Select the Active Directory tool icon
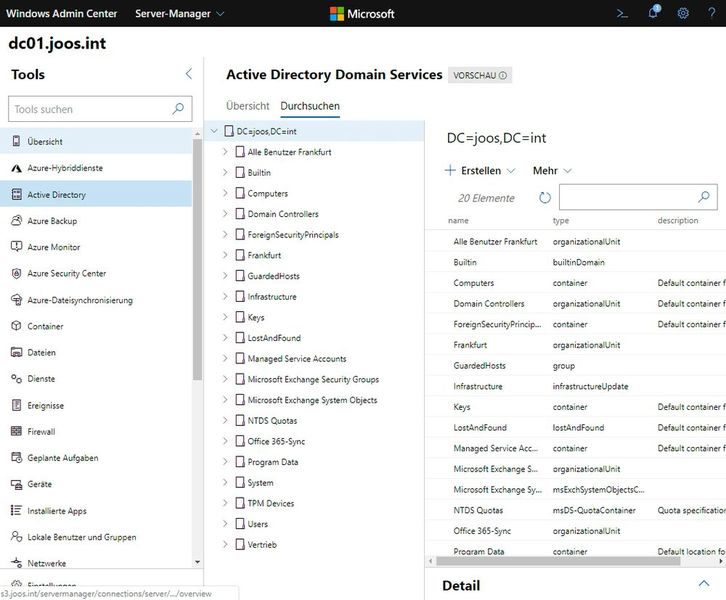Screen dimensions: 726x600 click(x=16, y=194)
